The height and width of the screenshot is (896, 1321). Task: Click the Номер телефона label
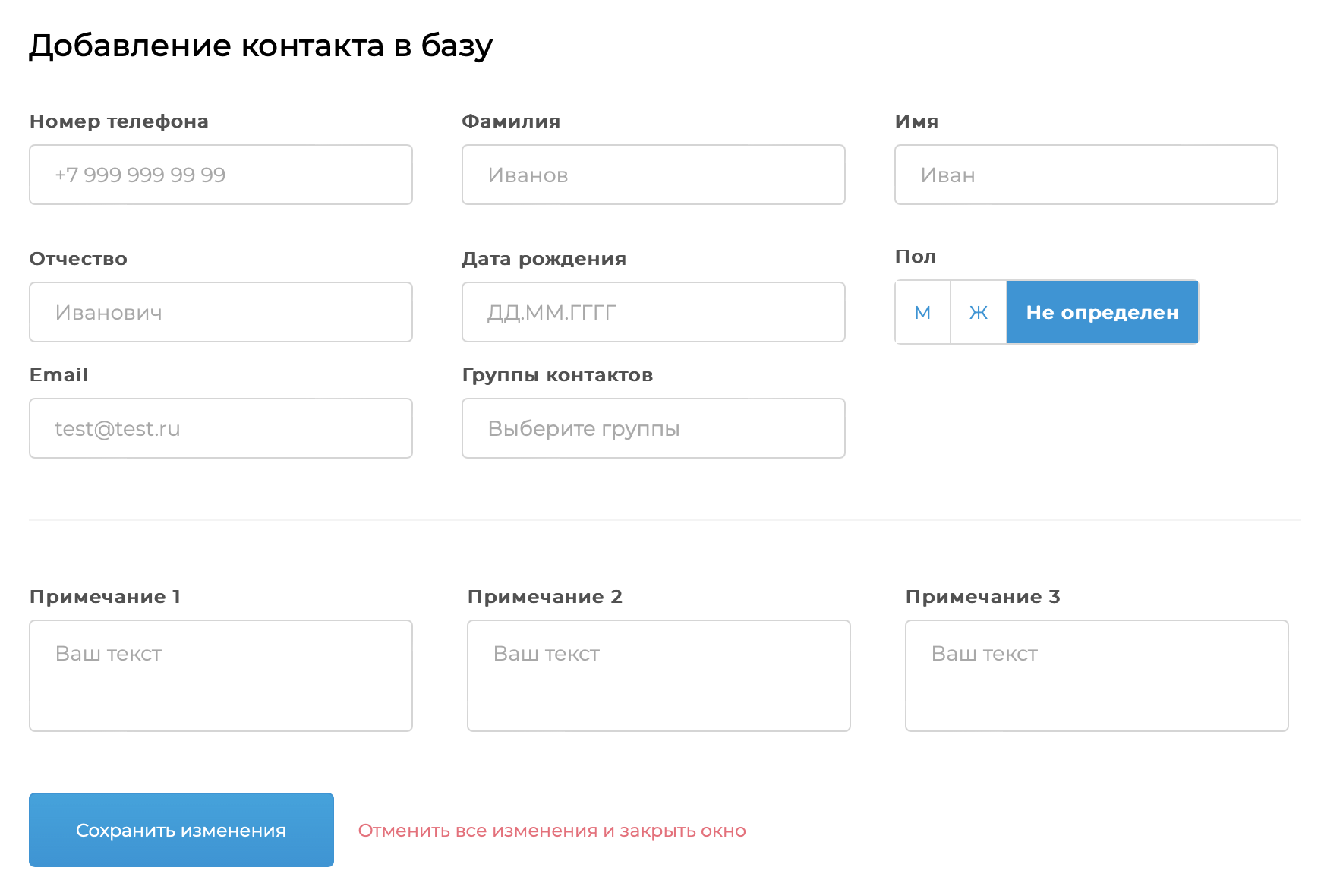click(x=119, y=121)
